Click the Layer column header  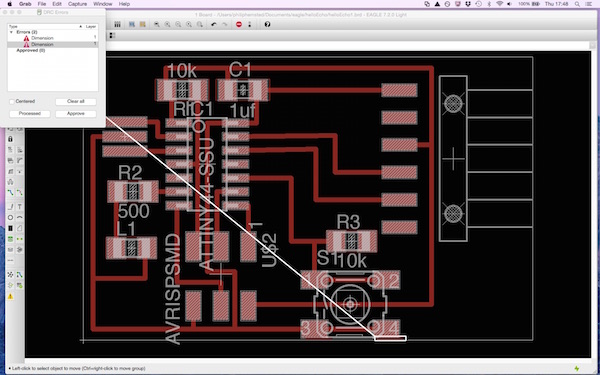pos(91,26)
